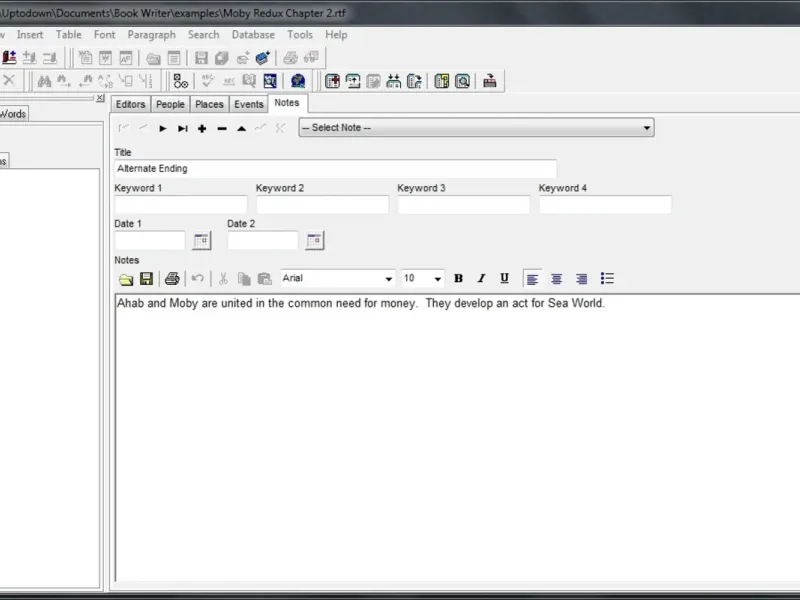Screen dimensions: 800x600
Task: Open the Font menu
Action: 105,35
